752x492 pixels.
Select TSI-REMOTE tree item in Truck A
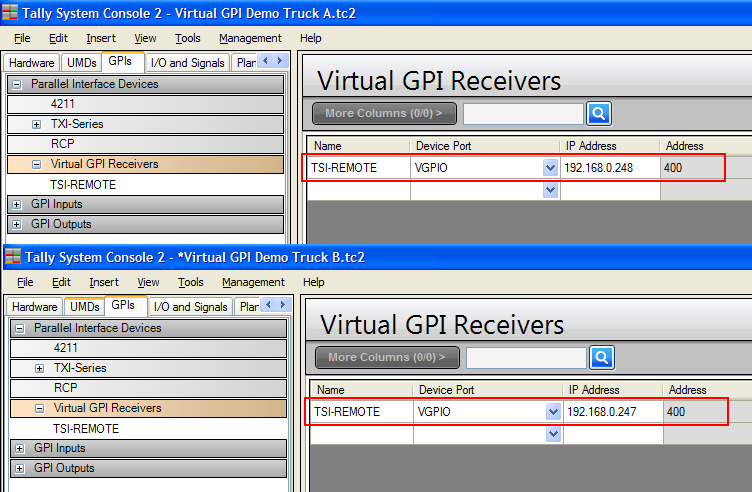pos(83,185)
